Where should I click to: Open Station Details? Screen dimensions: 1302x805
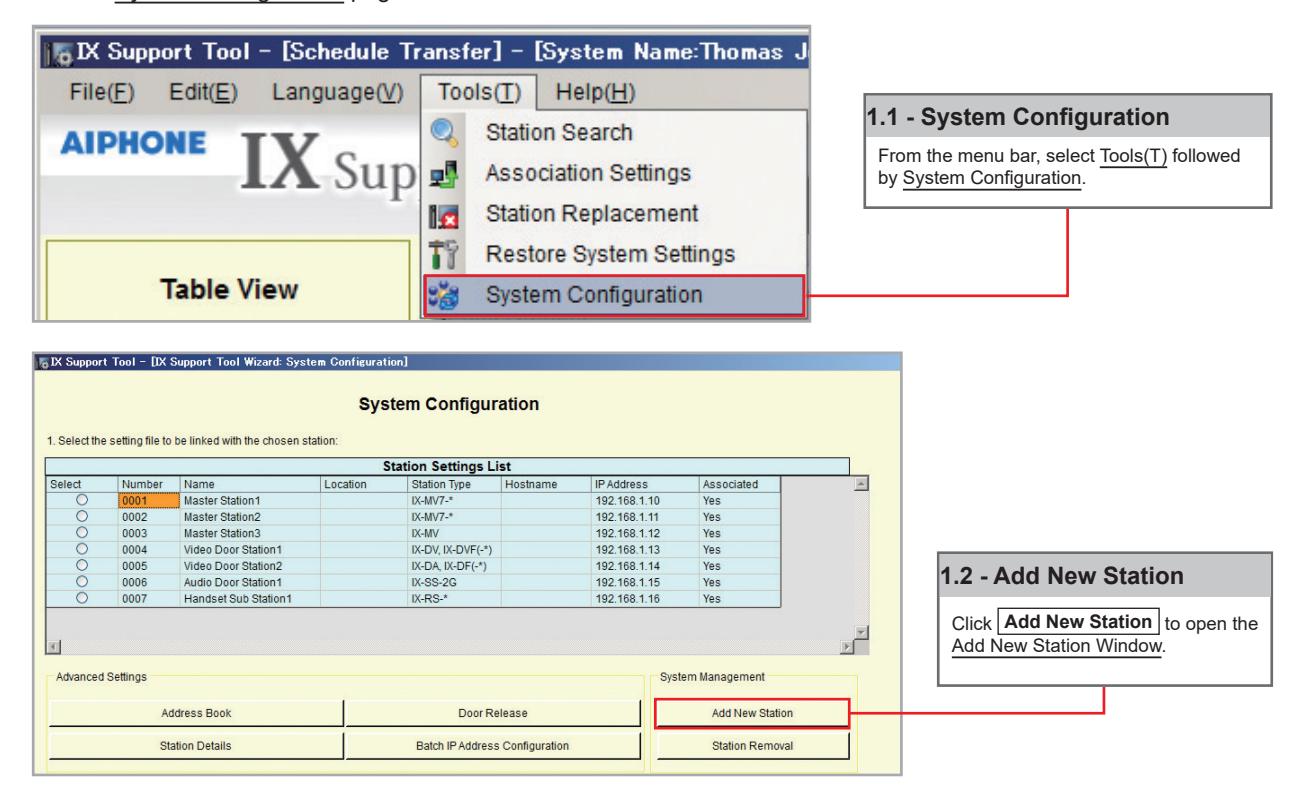pos(196,745)
